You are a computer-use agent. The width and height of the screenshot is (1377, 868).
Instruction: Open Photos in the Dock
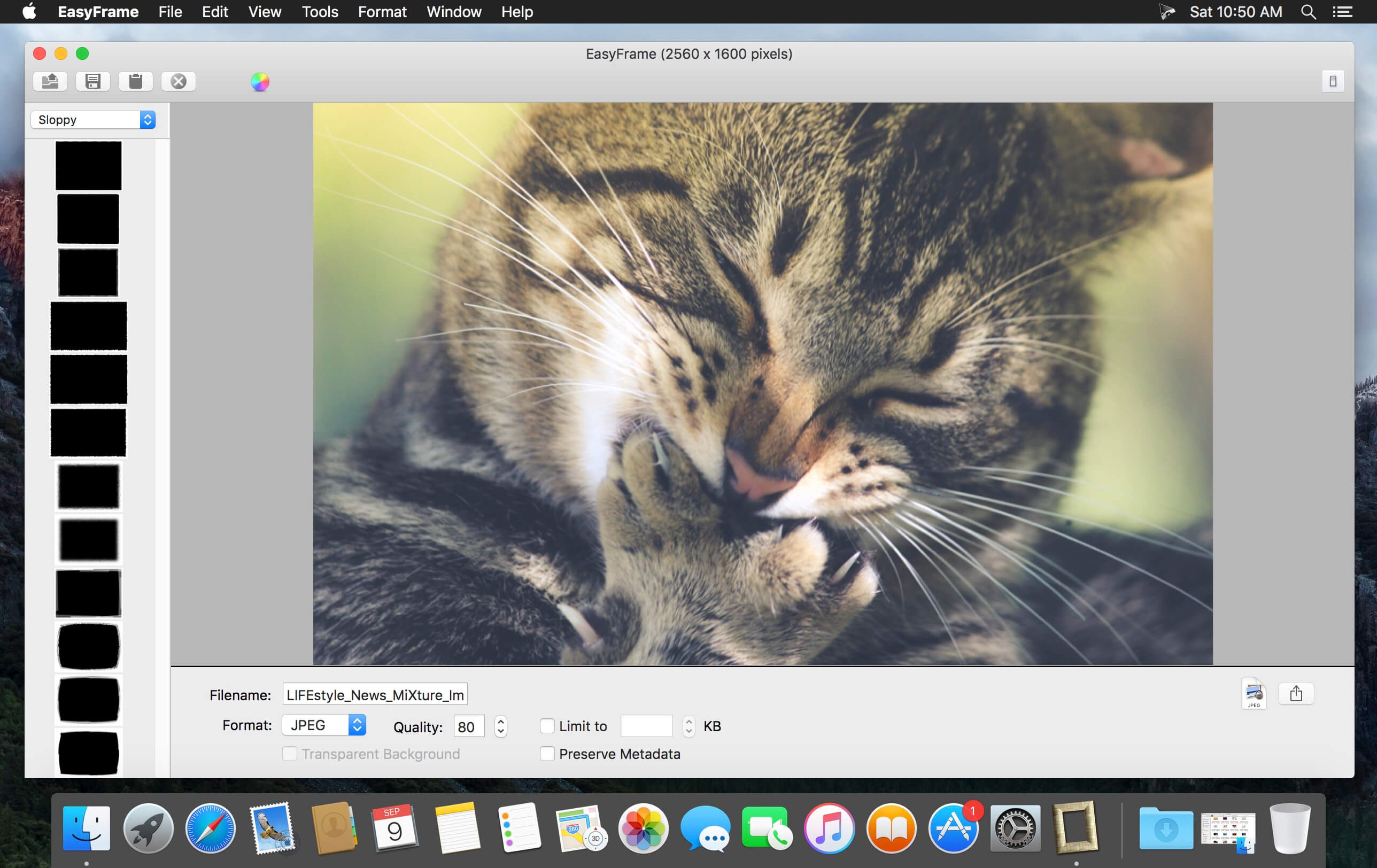[643, 827]
